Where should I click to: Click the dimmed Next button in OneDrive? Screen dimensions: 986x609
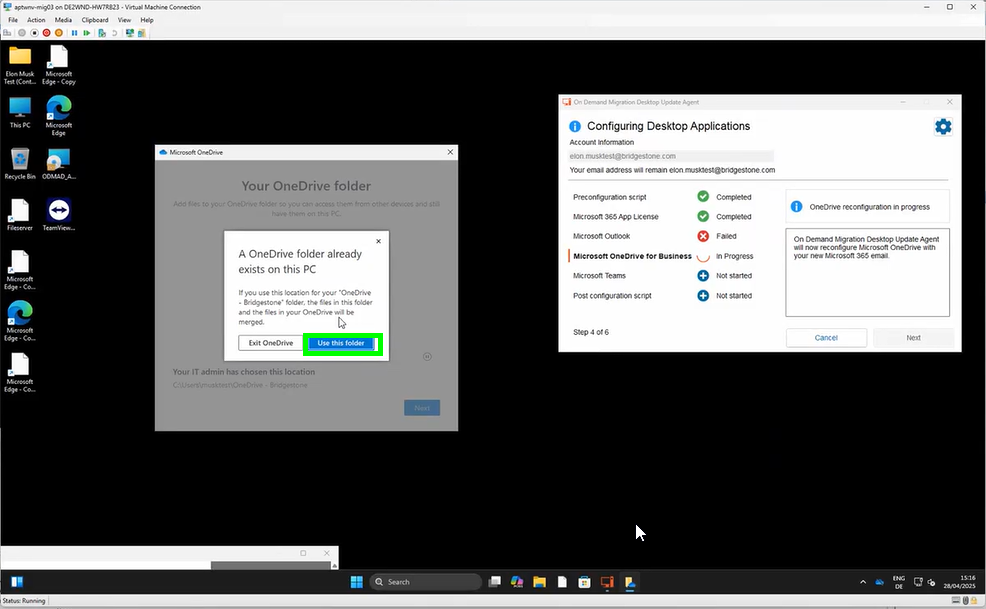(x=422, y=408)
